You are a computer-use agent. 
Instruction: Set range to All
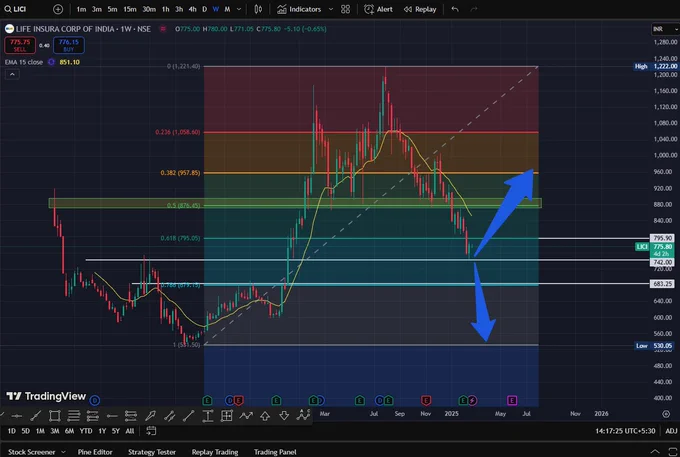(x=130, y=431)
